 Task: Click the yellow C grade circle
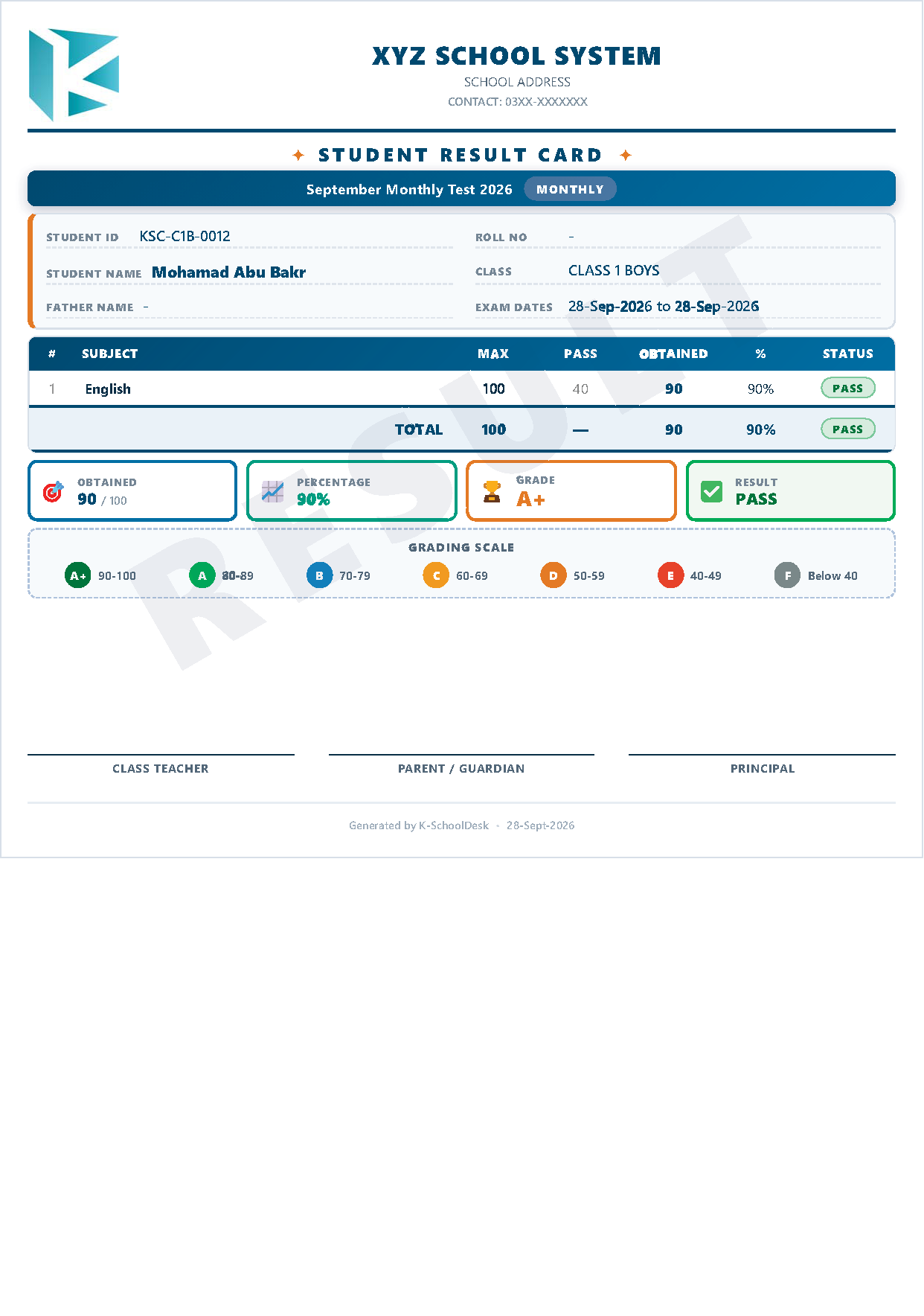[436, 575]
